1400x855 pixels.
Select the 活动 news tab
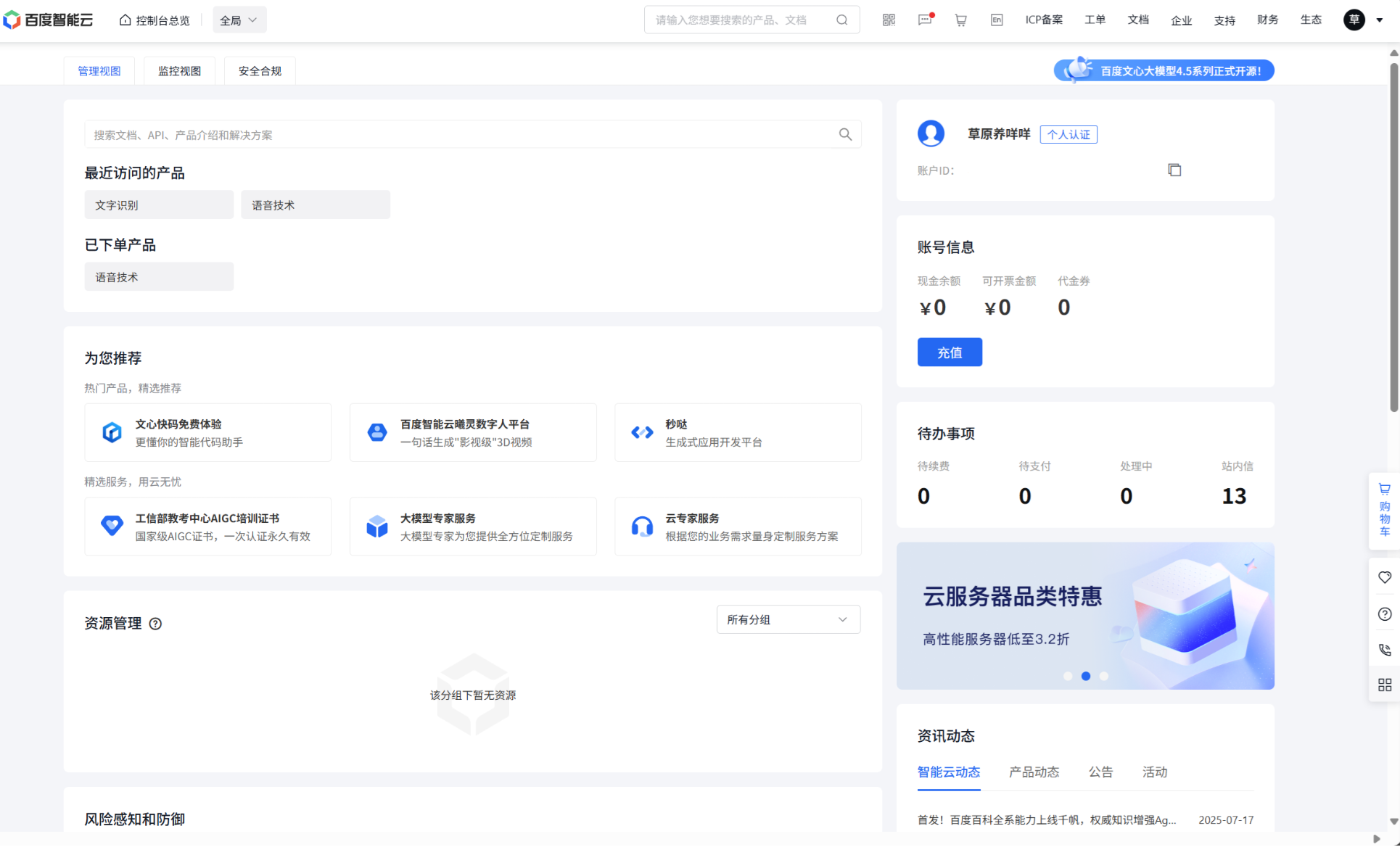point(1155,772)
